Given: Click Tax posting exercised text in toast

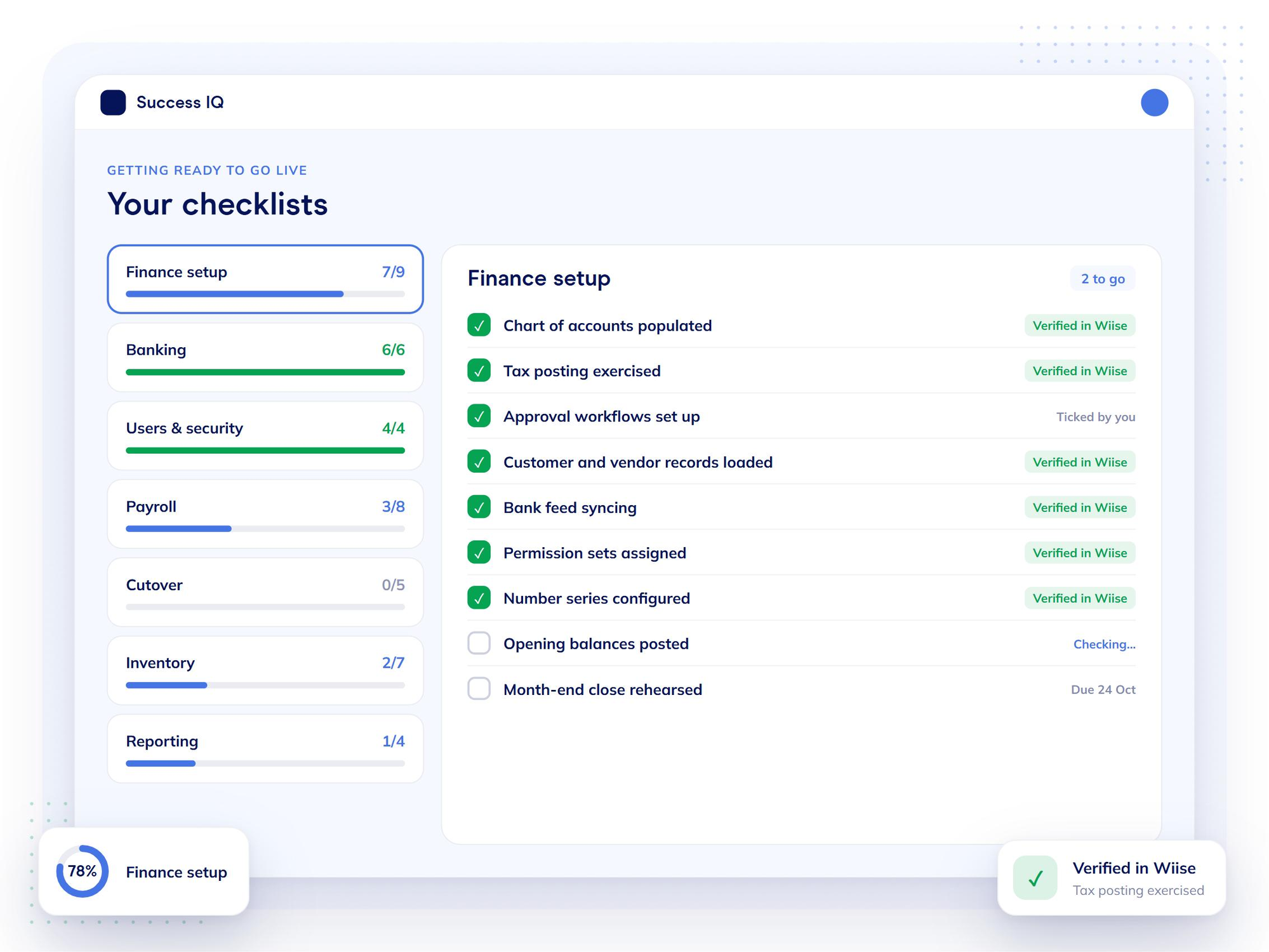Looking at the screenshot, I should point(1138,890).
